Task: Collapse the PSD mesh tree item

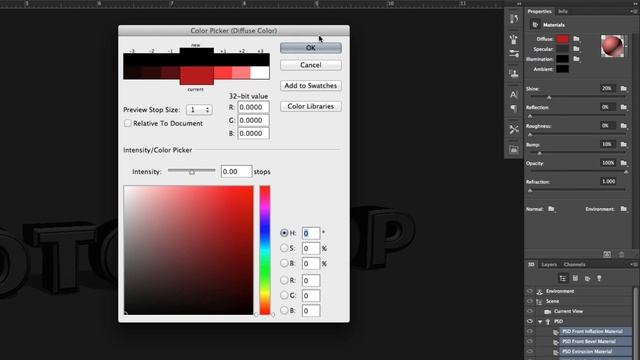Action: 540,322
